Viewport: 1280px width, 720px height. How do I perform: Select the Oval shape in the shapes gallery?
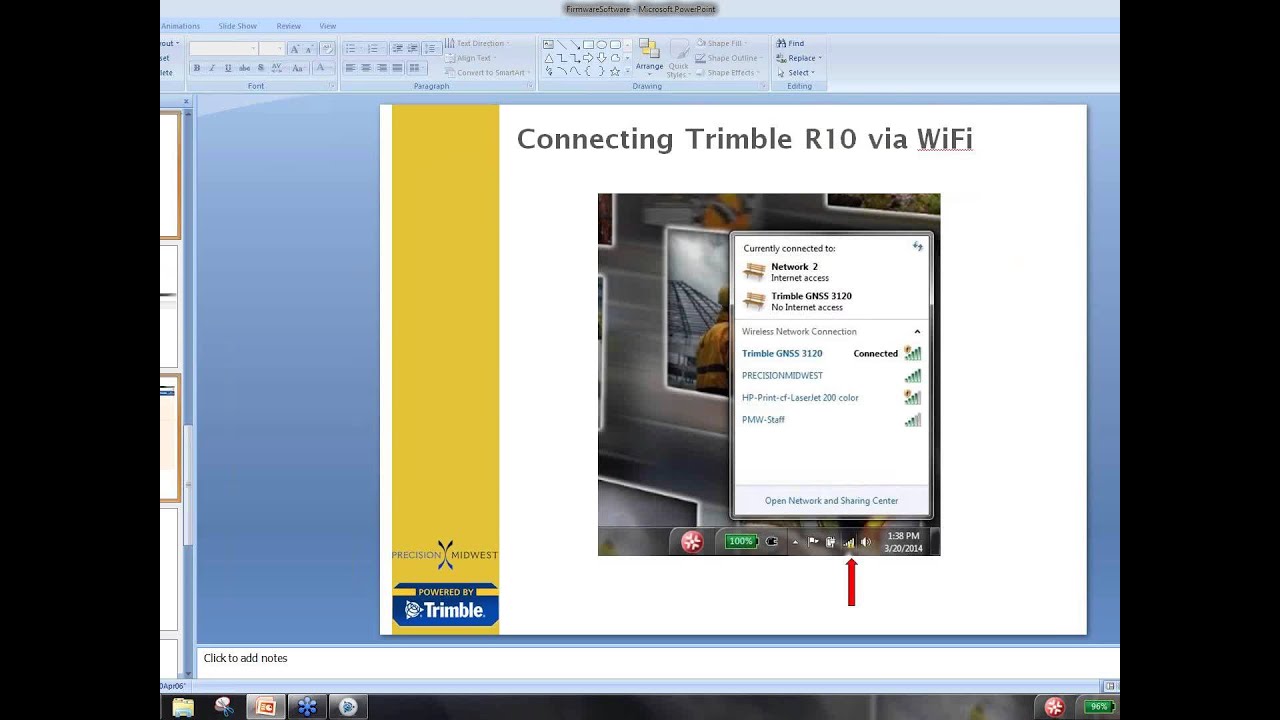coord(601,45)
